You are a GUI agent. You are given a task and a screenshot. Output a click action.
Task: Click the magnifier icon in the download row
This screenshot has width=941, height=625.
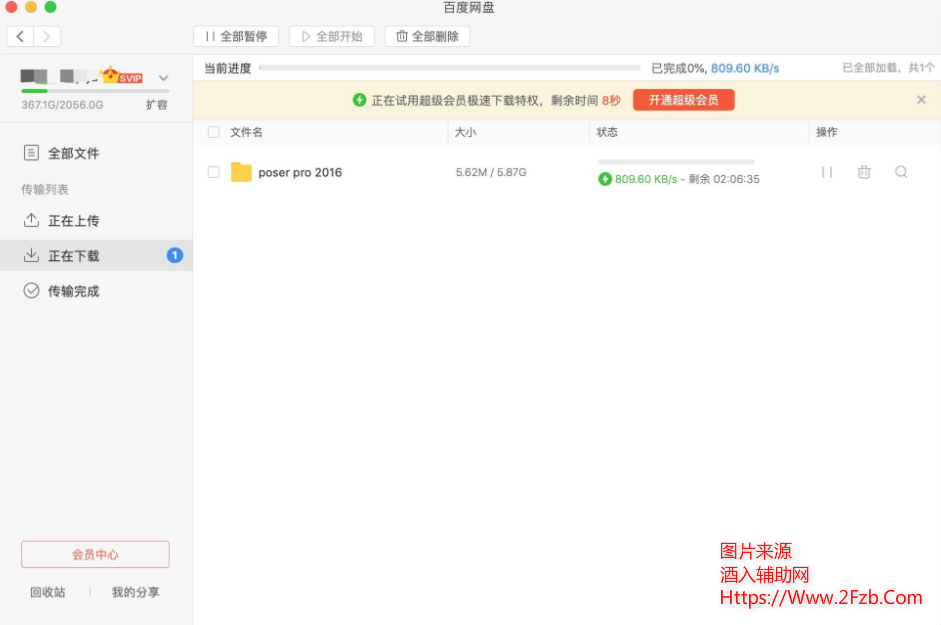tap(901, 172)
